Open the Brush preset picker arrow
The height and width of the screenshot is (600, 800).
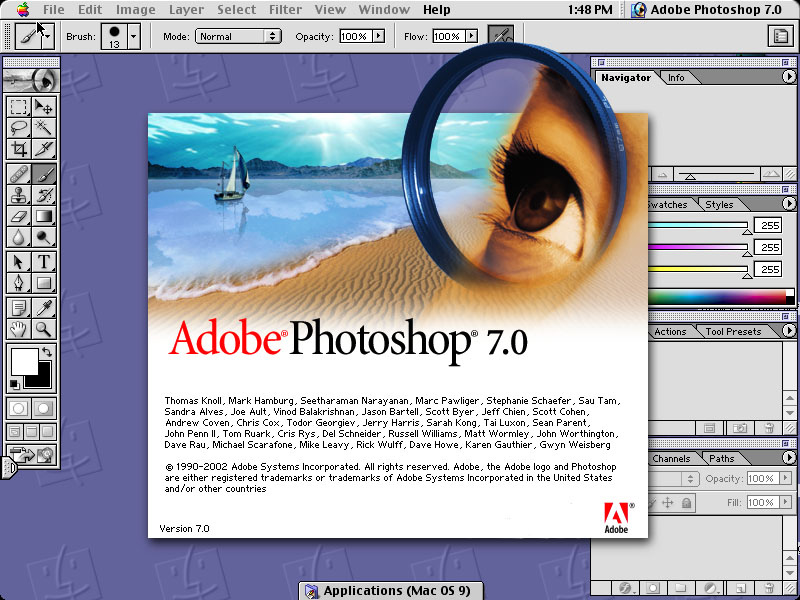coord(133,36)
